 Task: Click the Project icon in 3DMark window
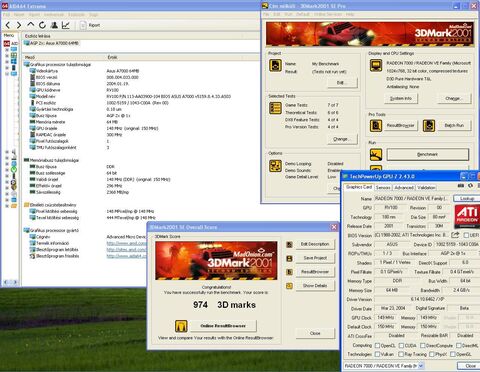(x=275, y=65)
